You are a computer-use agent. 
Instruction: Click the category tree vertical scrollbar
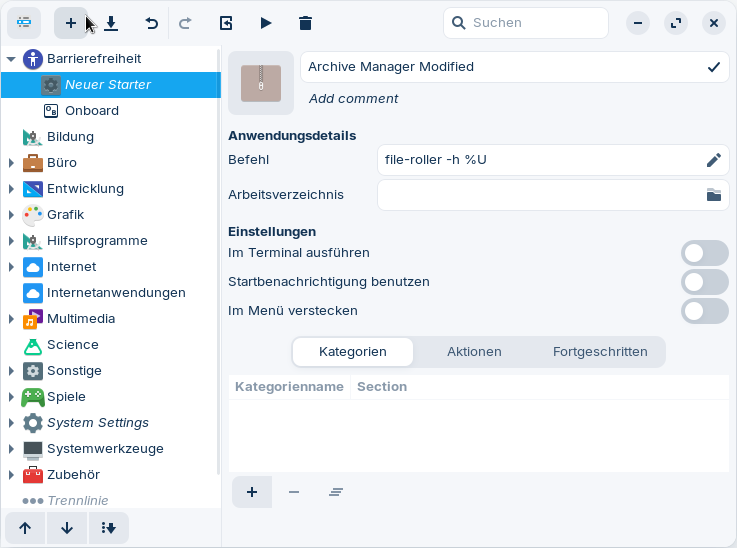tap(219, 262)
